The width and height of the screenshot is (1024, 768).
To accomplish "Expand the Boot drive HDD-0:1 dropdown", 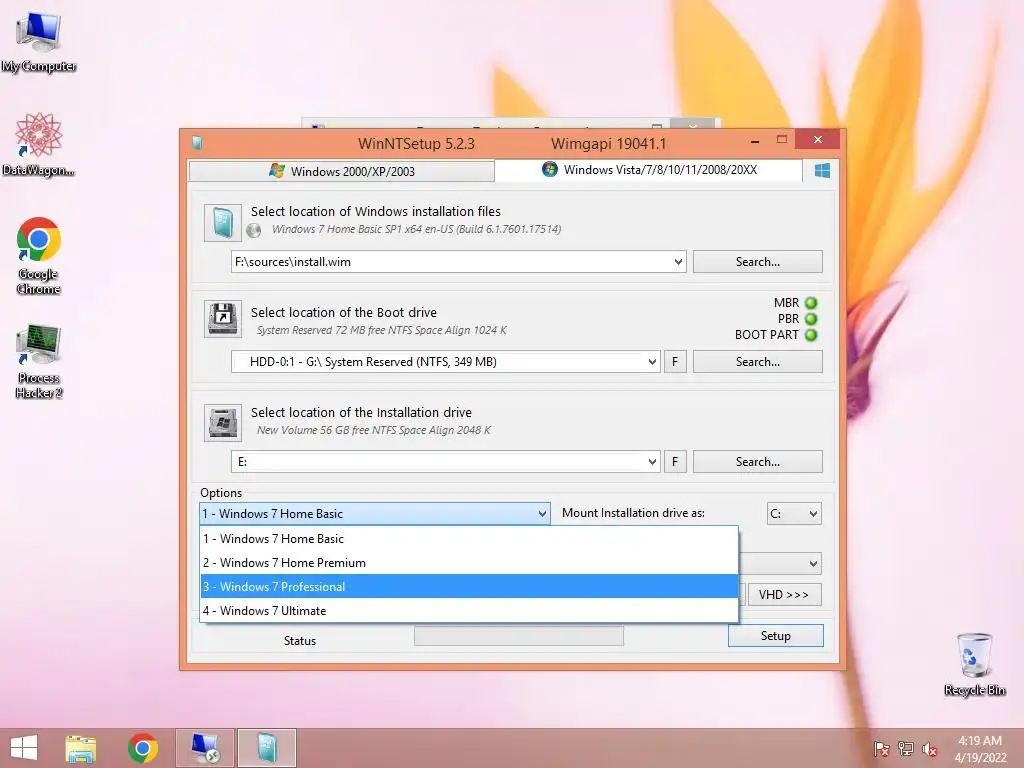I will tap(652, 362).
